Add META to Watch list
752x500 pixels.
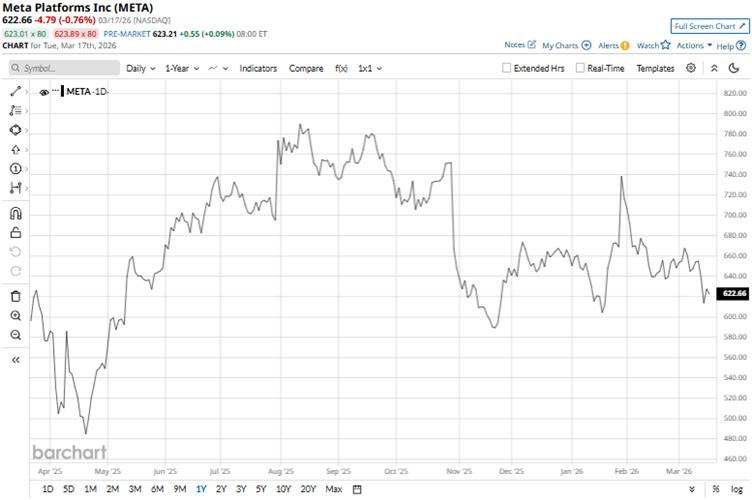pos(653,45)
